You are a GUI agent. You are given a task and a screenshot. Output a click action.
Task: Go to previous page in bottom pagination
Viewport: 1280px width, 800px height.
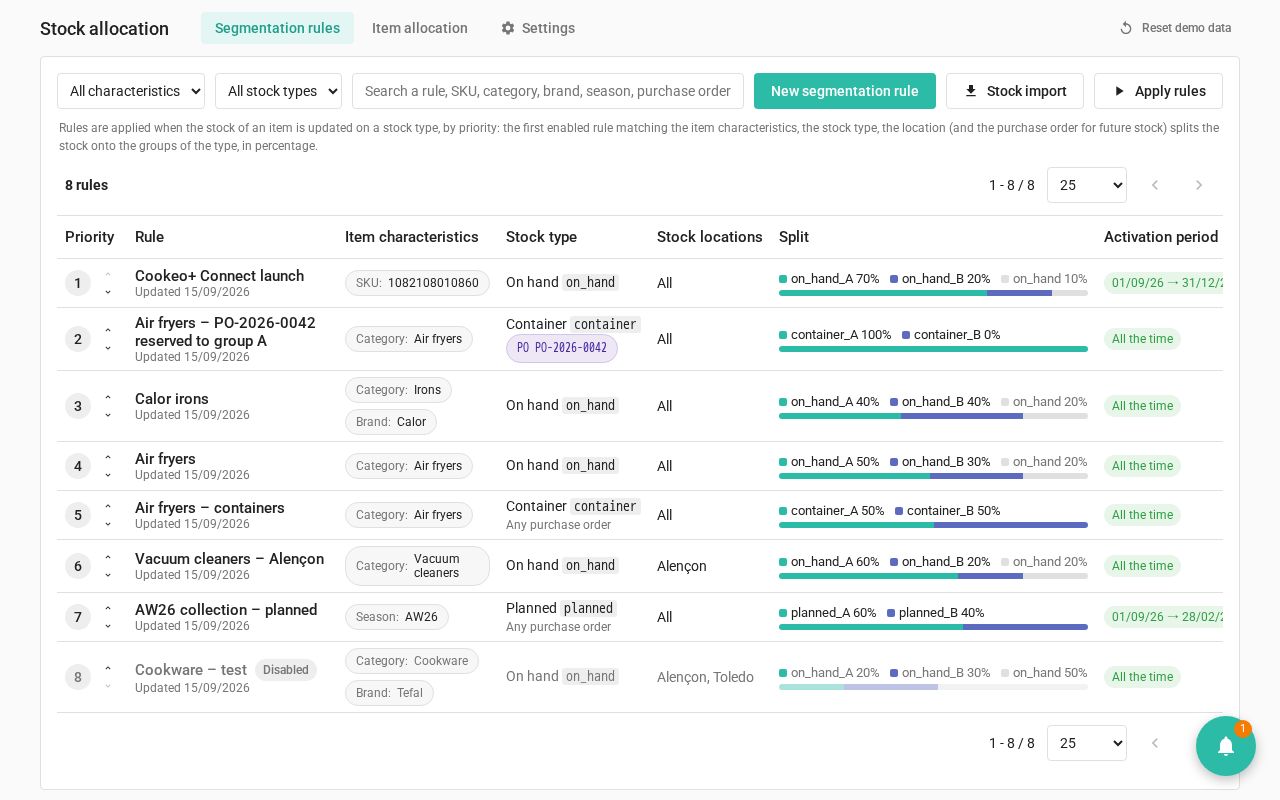click(1155, 743)
